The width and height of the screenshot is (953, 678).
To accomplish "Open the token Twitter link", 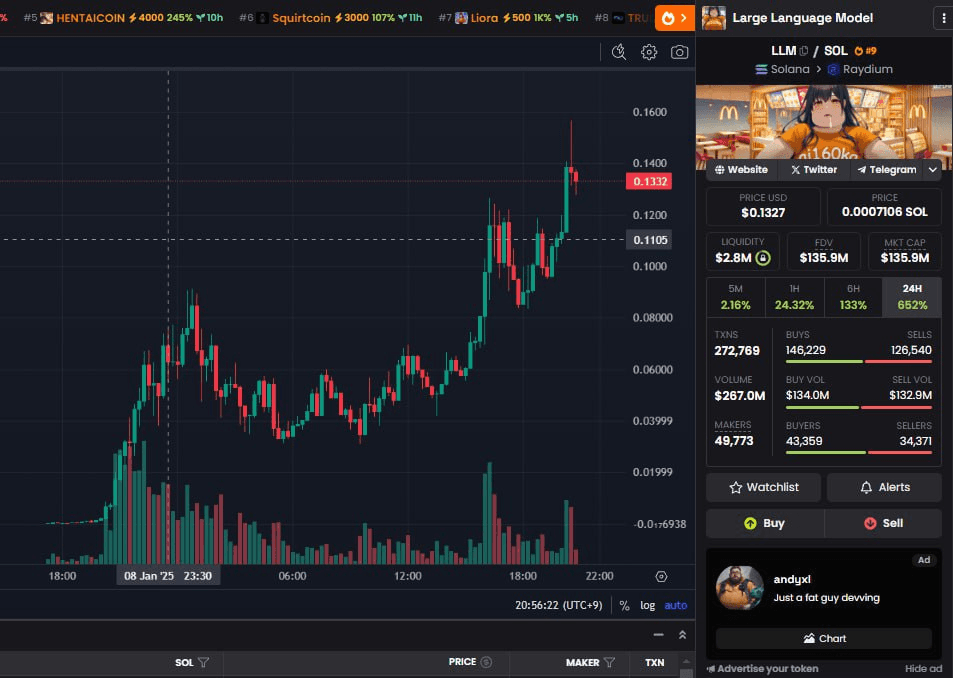I will 814,170.
